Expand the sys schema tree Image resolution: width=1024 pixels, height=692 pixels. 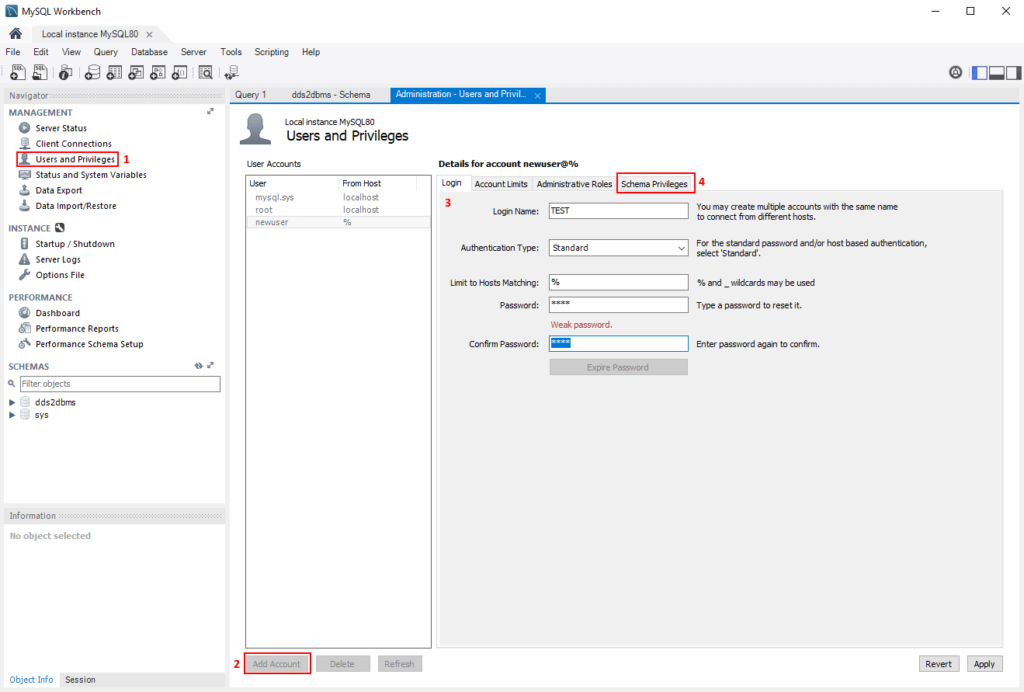pos(12,415)
